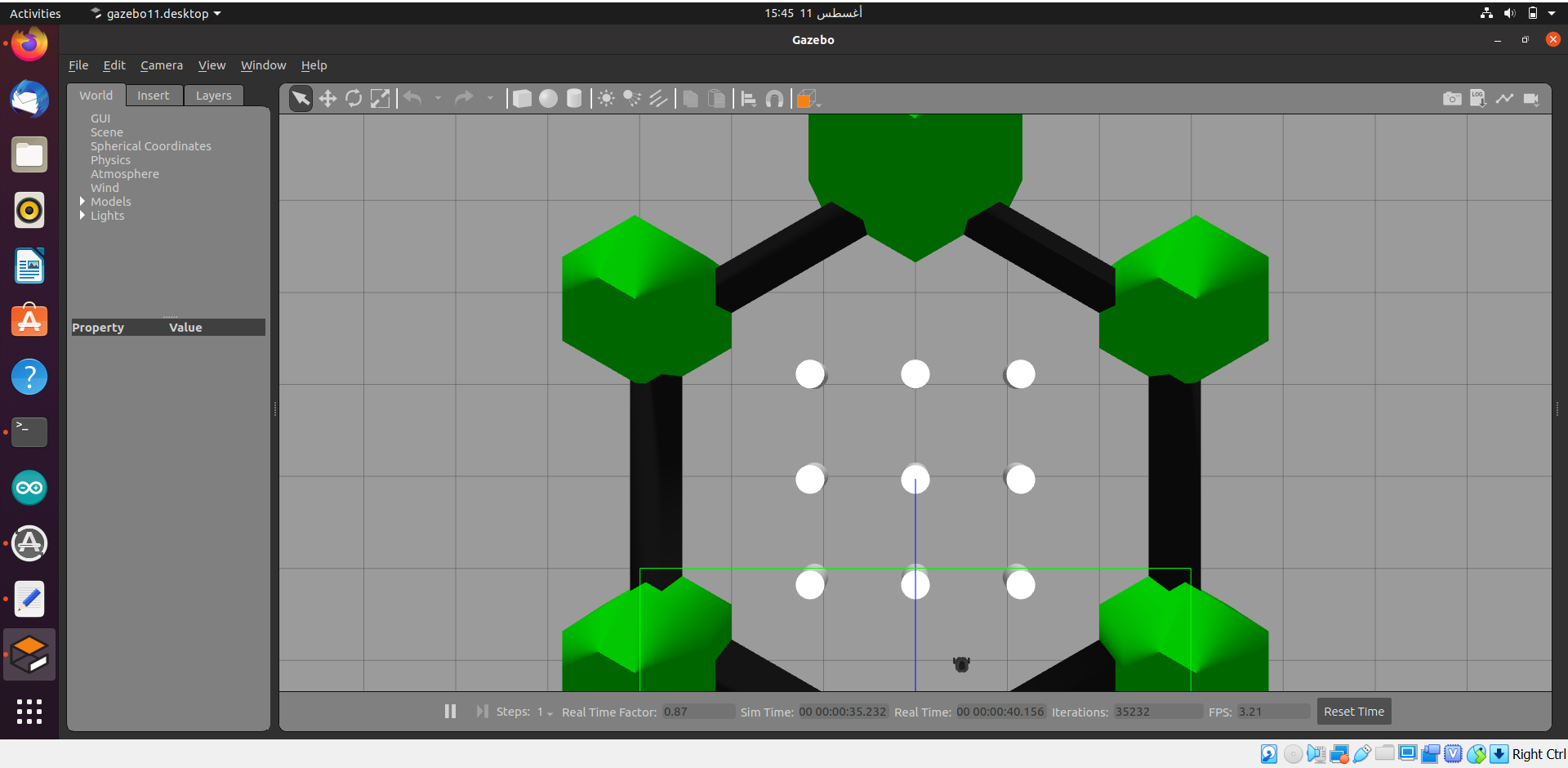The image size is (1568, 768).
Task: Expand the Lights tree item
Action: point(82,216)
